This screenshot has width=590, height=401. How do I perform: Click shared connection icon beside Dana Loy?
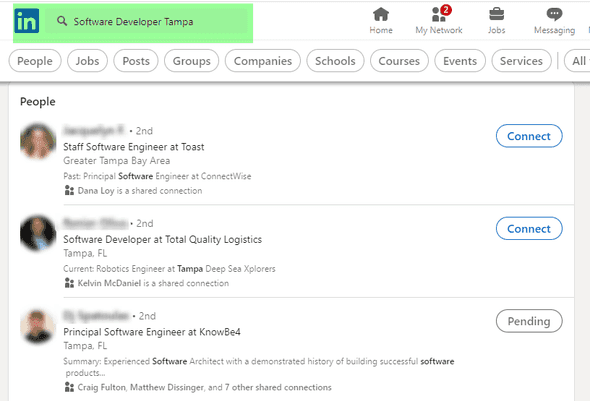point(69,190)
